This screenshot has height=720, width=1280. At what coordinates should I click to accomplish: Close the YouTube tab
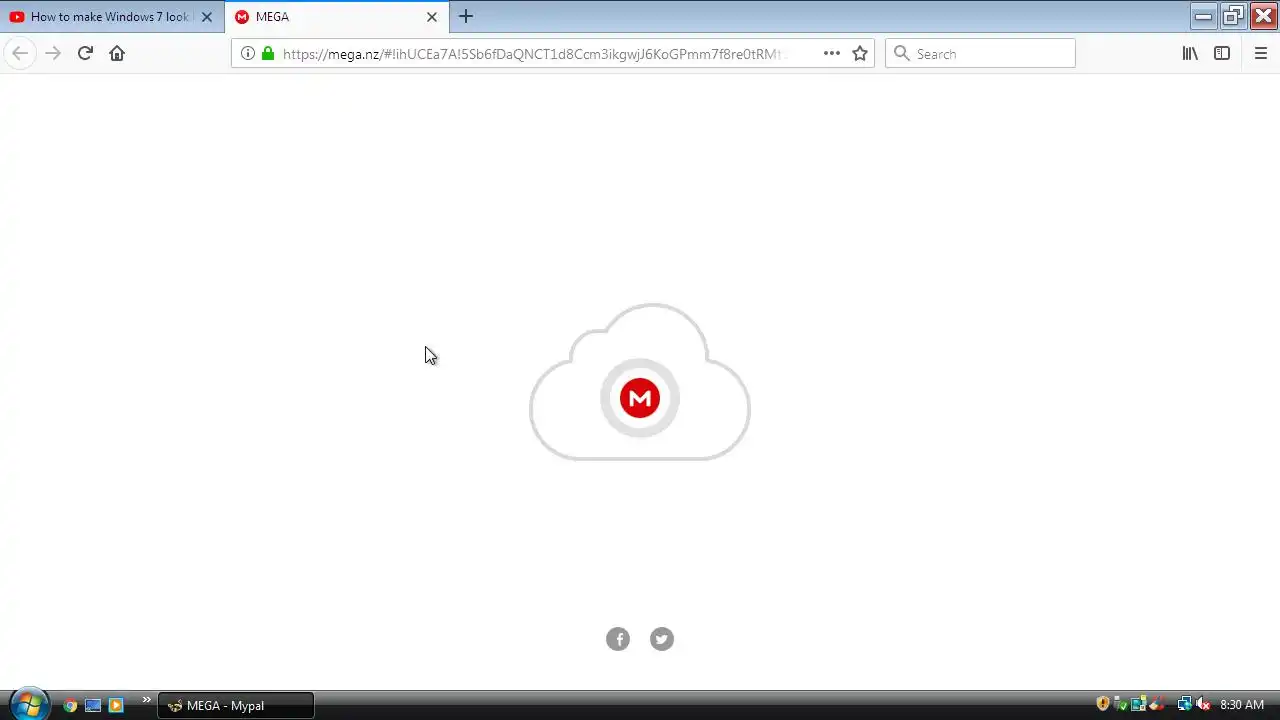(x=207, y=17)
